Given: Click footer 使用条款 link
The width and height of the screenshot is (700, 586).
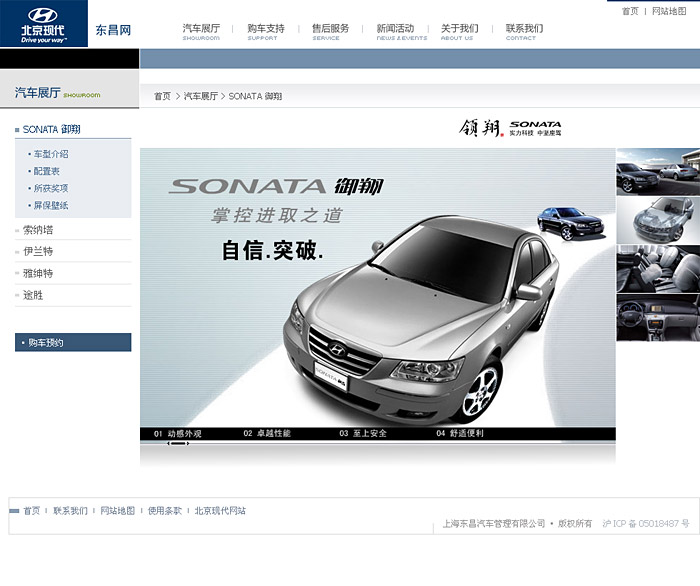Looking at the screenshot, I should 165,511.
